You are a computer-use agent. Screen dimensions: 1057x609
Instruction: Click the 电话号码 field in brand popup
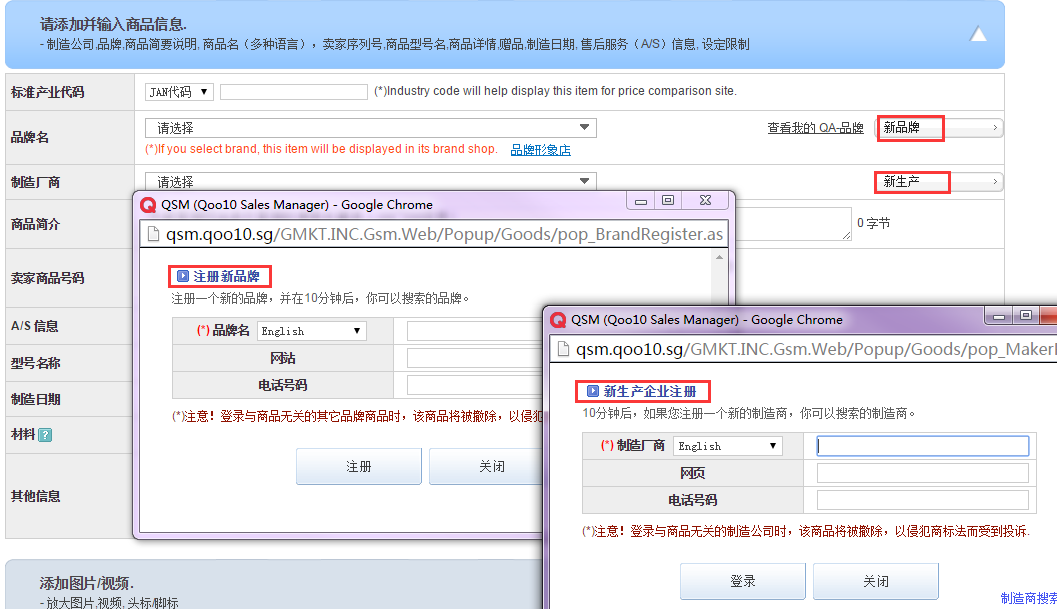pos(475,385)
